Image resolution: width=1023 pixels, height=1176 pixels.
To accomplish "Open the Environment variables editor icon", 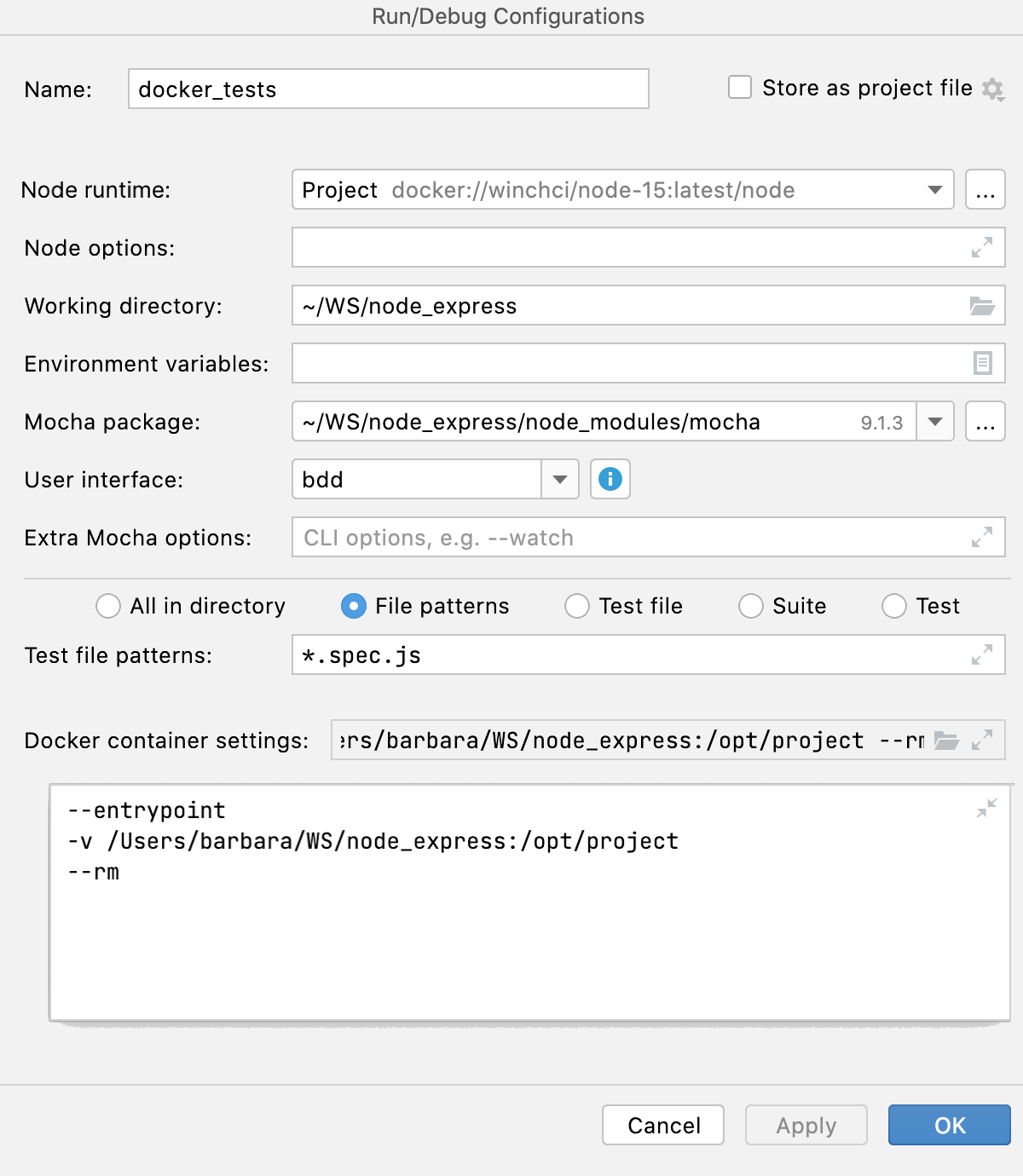I will (x=984, y=363).
